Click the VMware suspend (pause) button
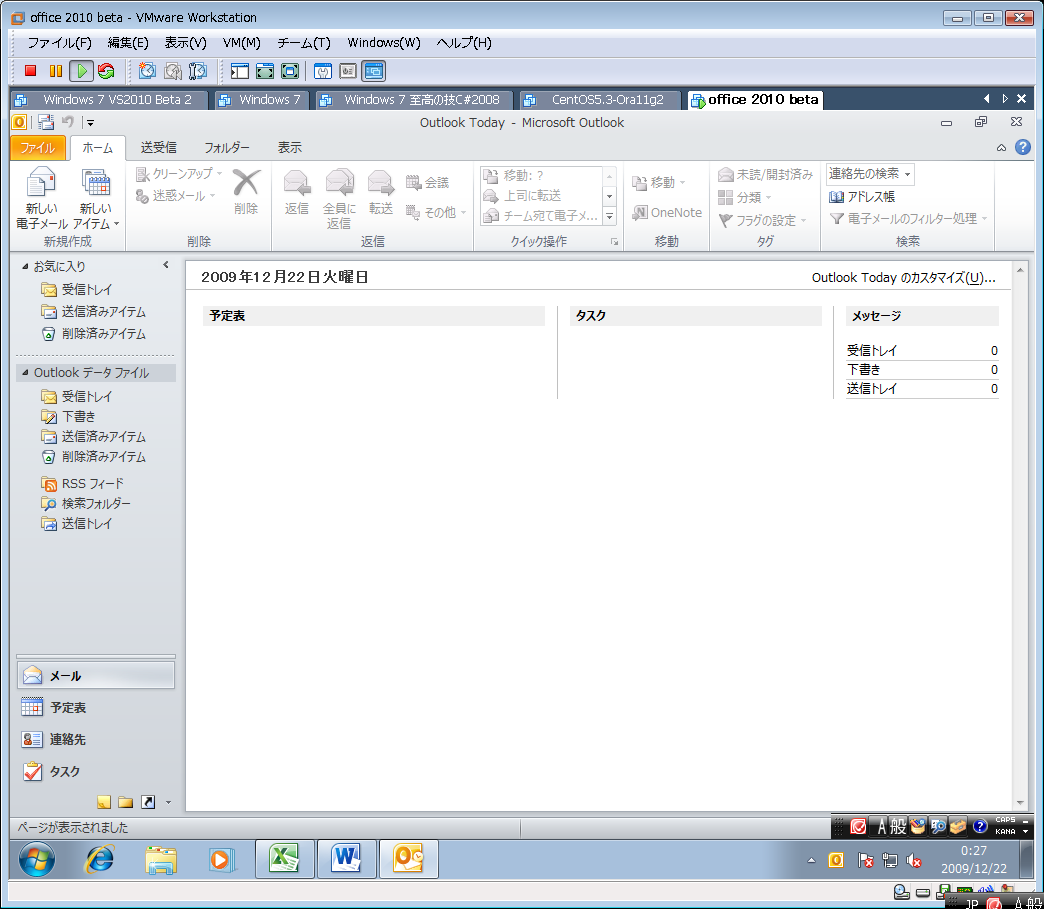1044x909 pixels. point(56,71)
